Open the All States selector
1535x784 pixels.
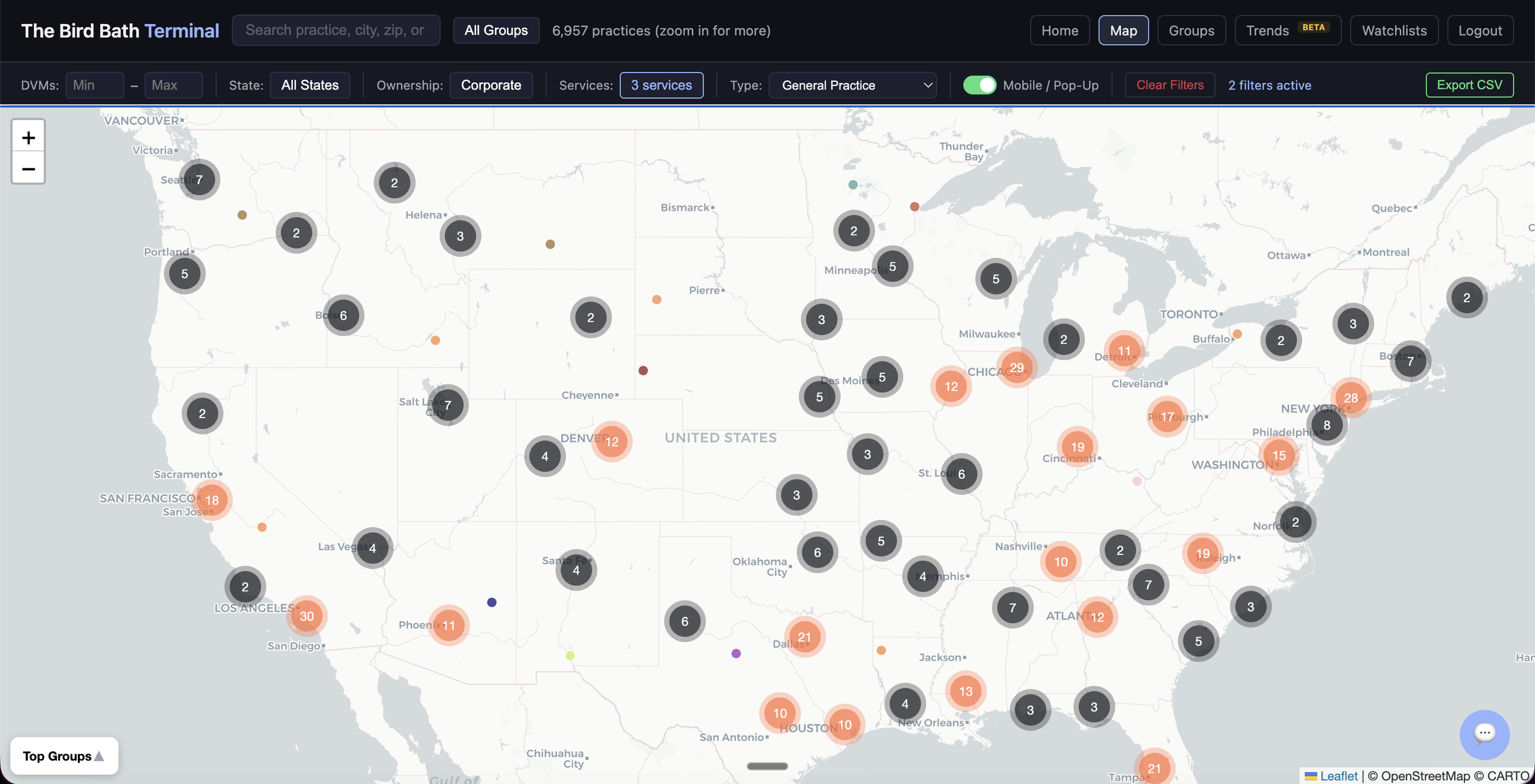point(309,85)
